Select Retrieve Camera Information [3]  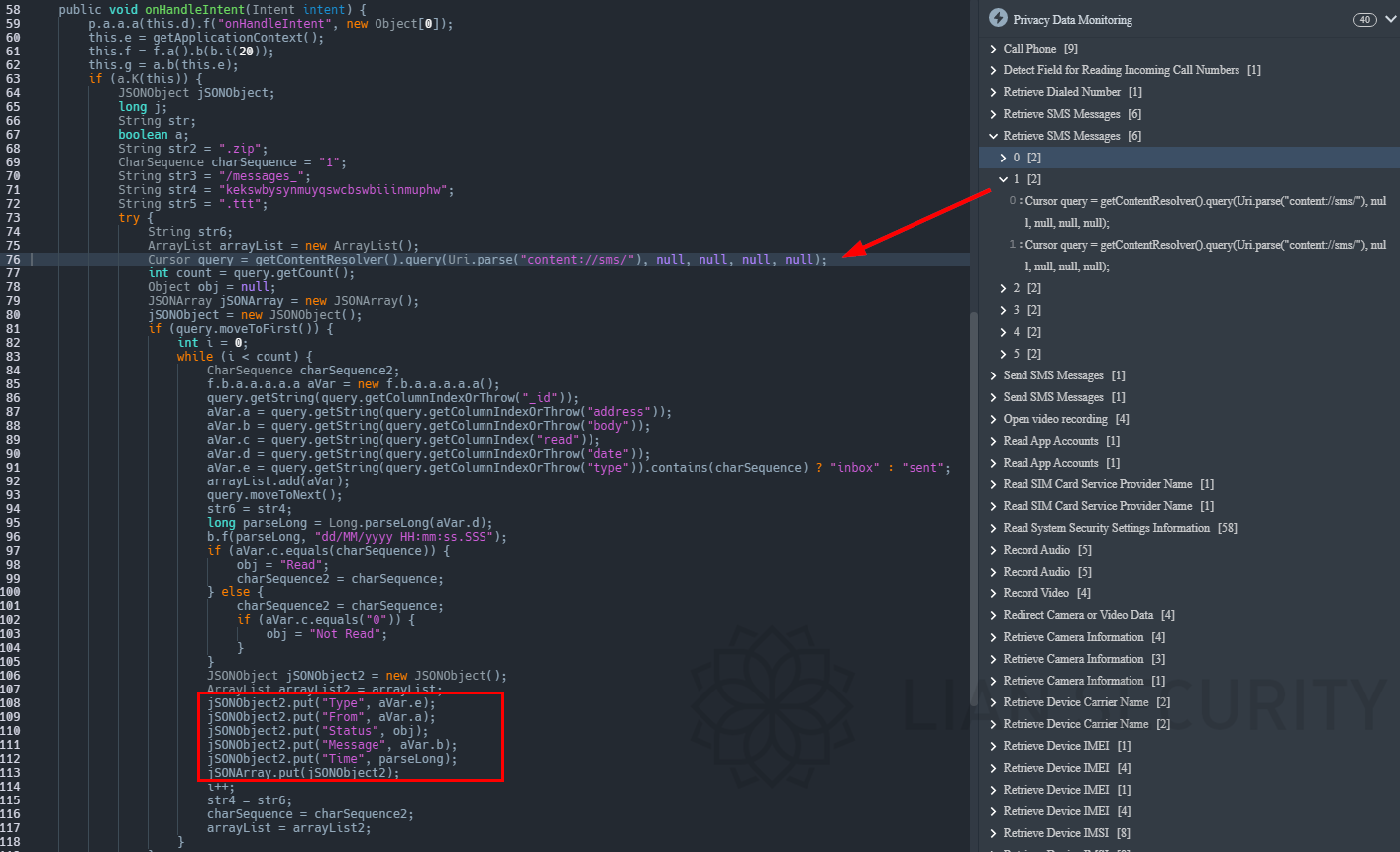[1084, 659]
